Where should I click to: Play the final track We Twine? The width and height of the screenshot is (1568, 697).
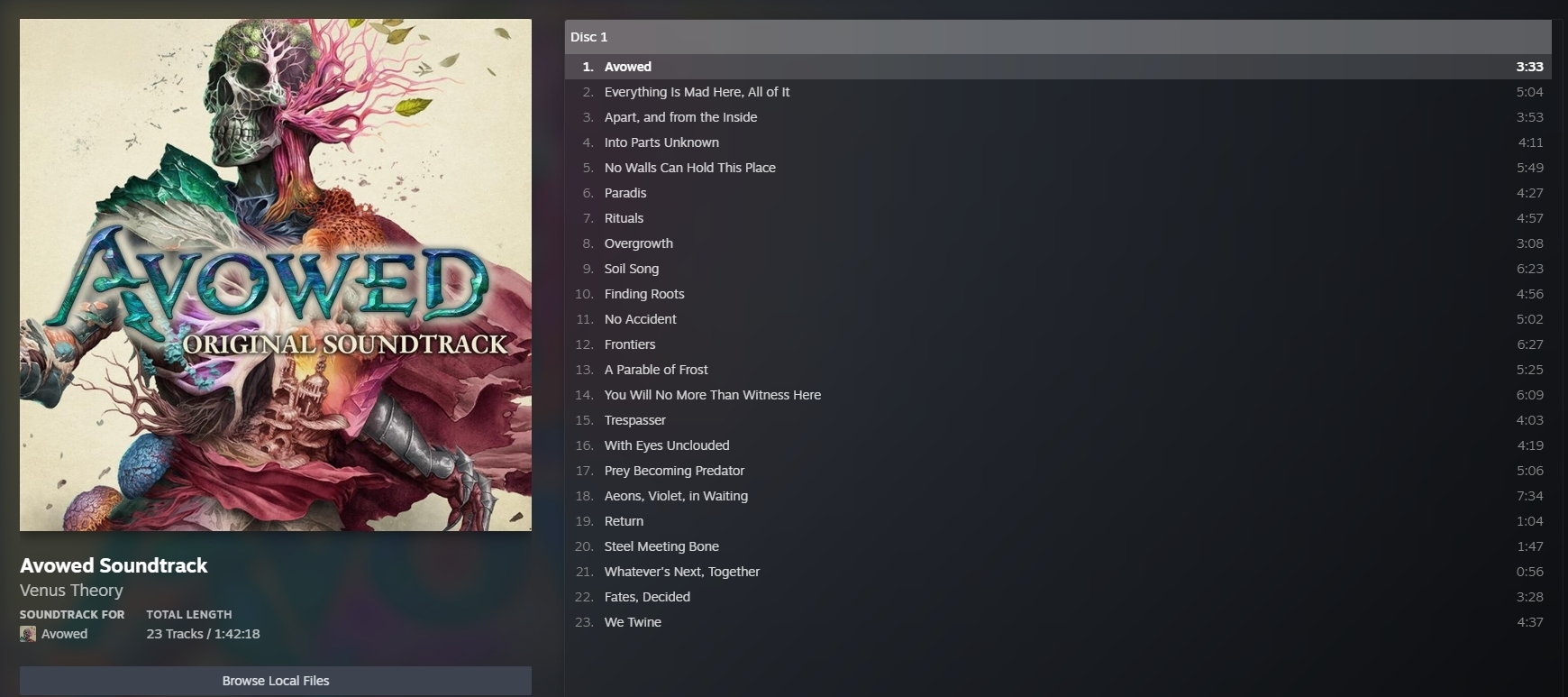point(1058,622)
